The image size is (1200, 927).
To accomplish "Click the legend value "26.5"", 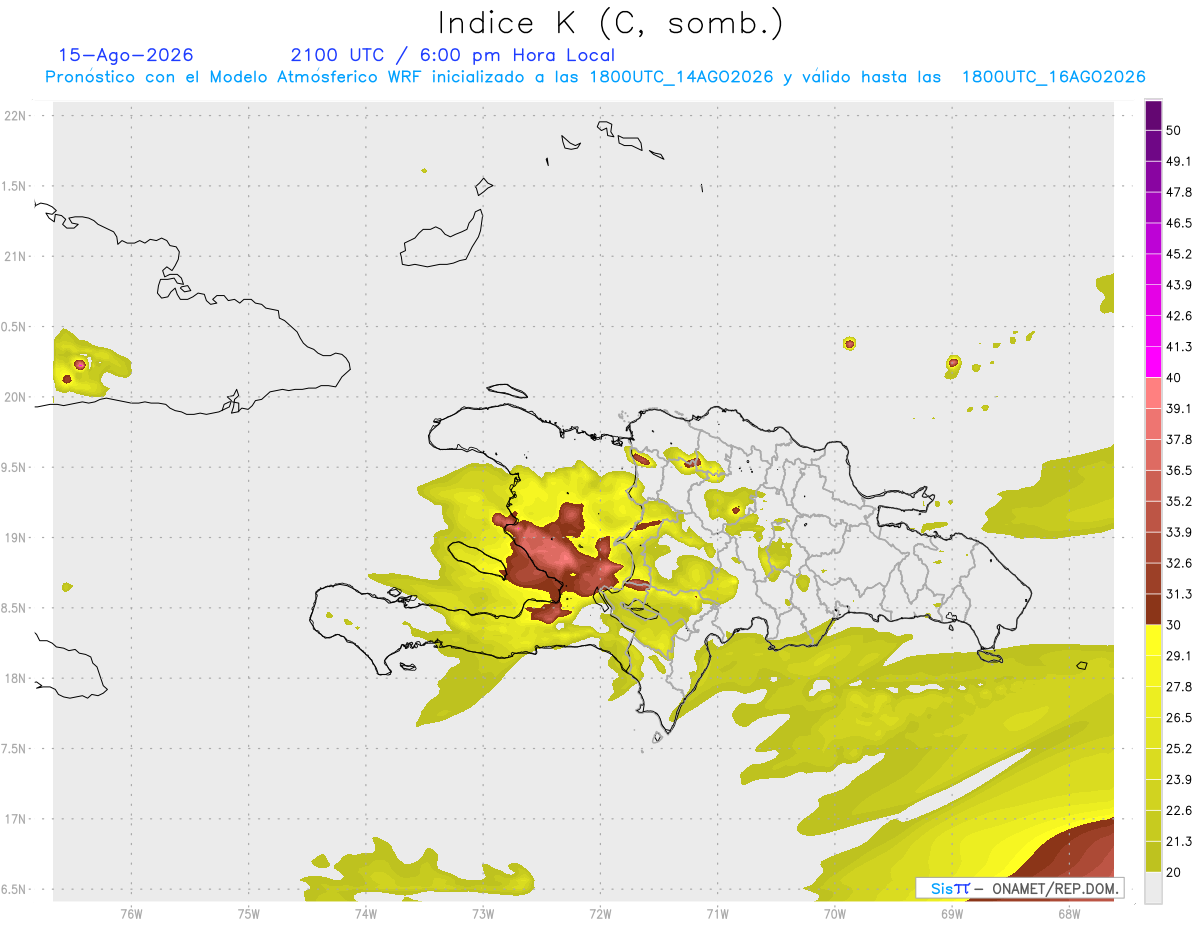I will click(1179, 718).
